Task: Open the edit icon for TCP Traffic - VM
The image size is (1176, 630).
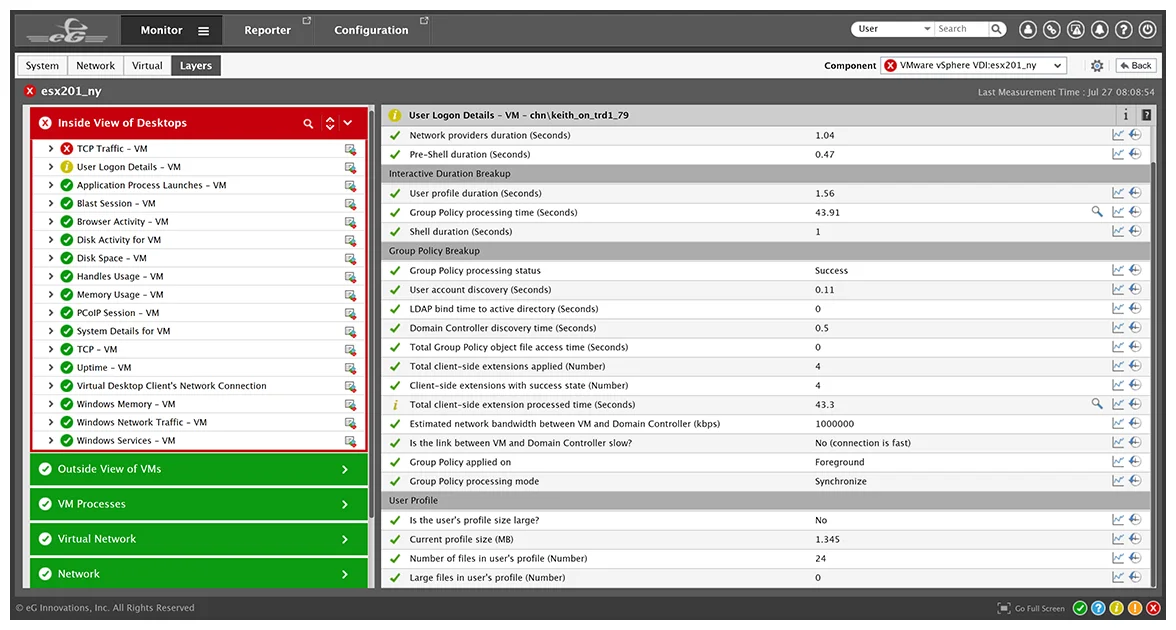Action: point(350,149)
